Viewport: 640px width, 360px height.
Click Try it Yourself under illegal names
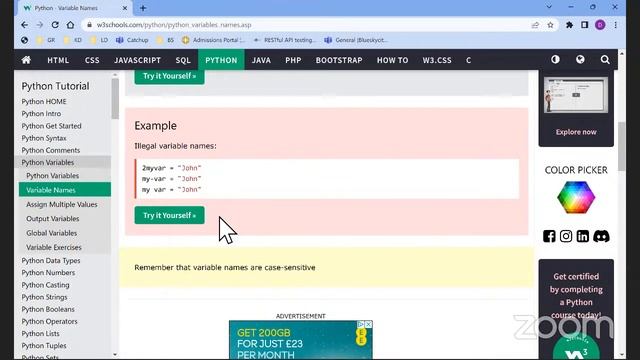coord(169,215)
